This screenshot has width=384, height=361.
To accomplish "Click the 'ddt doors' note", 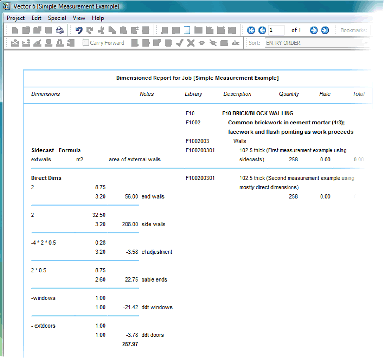I will pyautogui.click(x=153, y=335).
